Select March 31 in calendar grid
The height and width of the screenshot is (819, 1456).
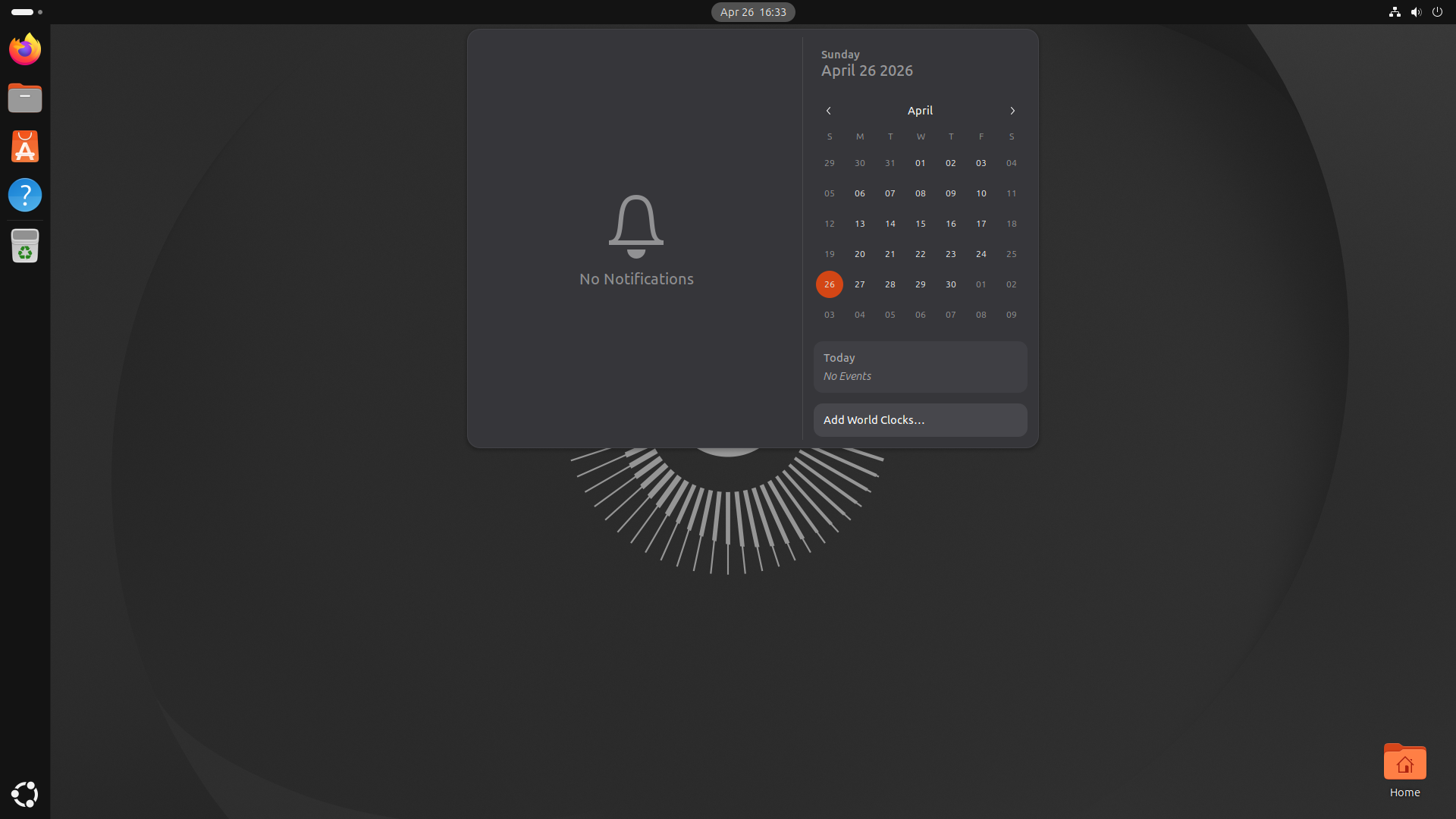pyautogui.click(x=890, y=163)
